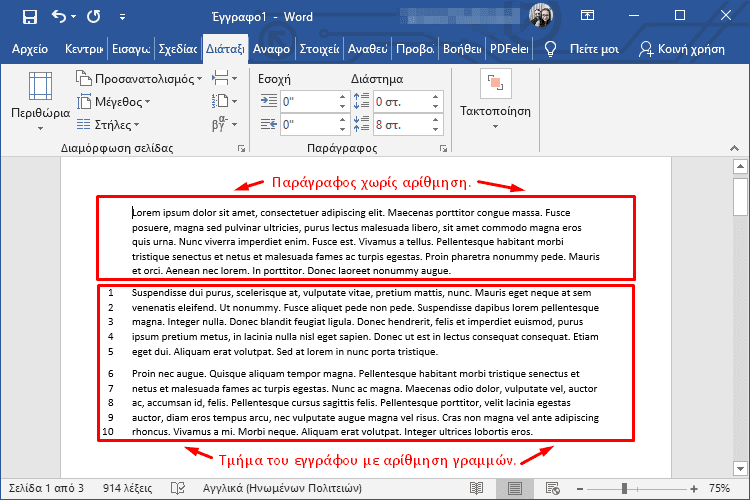
Task: Click the right indent input field
Action: (x=309, y=124)
